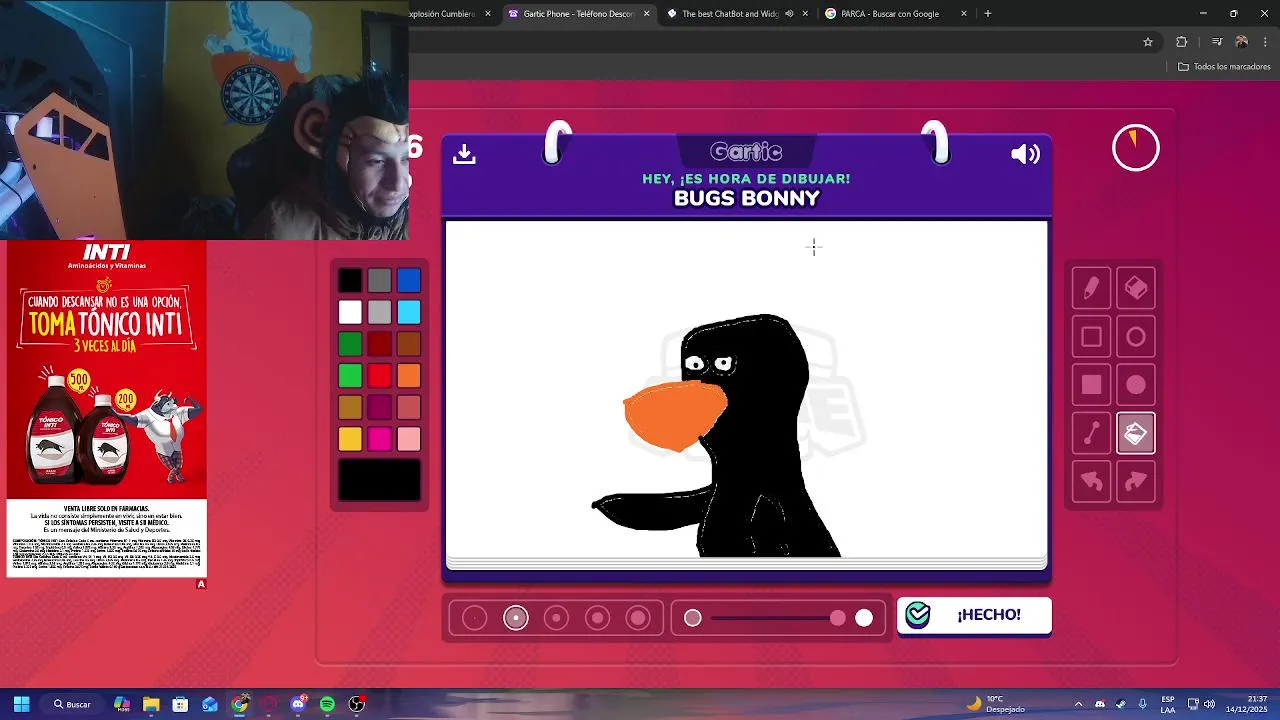Screen dimensions: 1280x720
Task: Choose the second brush size
Action: [x=516, y=618]
